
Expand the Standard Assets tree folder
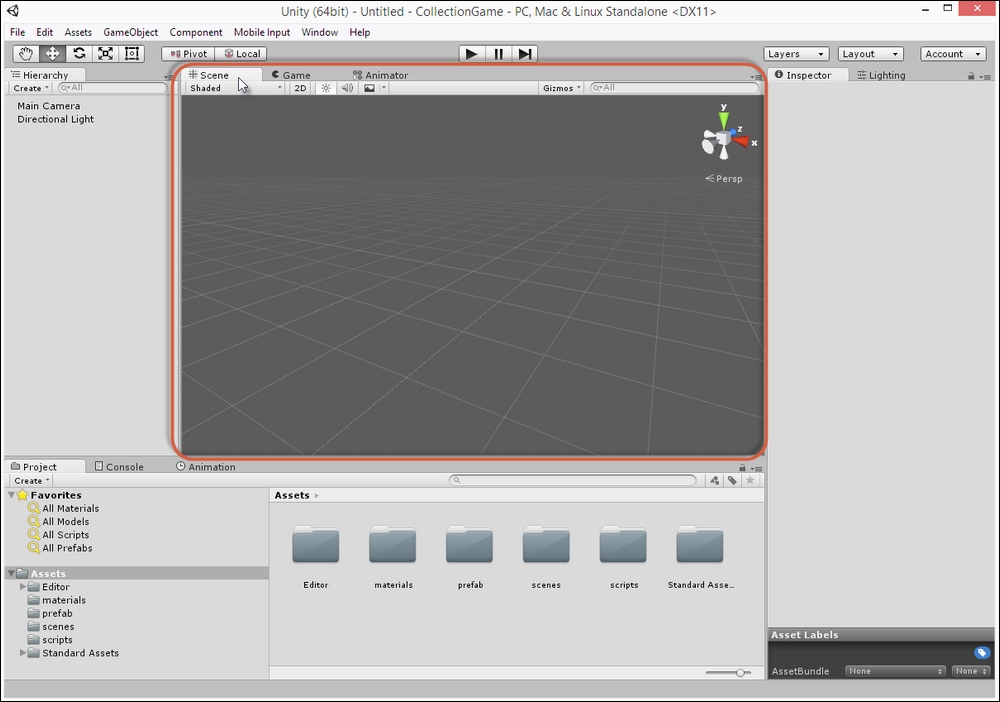click(23, 653)
